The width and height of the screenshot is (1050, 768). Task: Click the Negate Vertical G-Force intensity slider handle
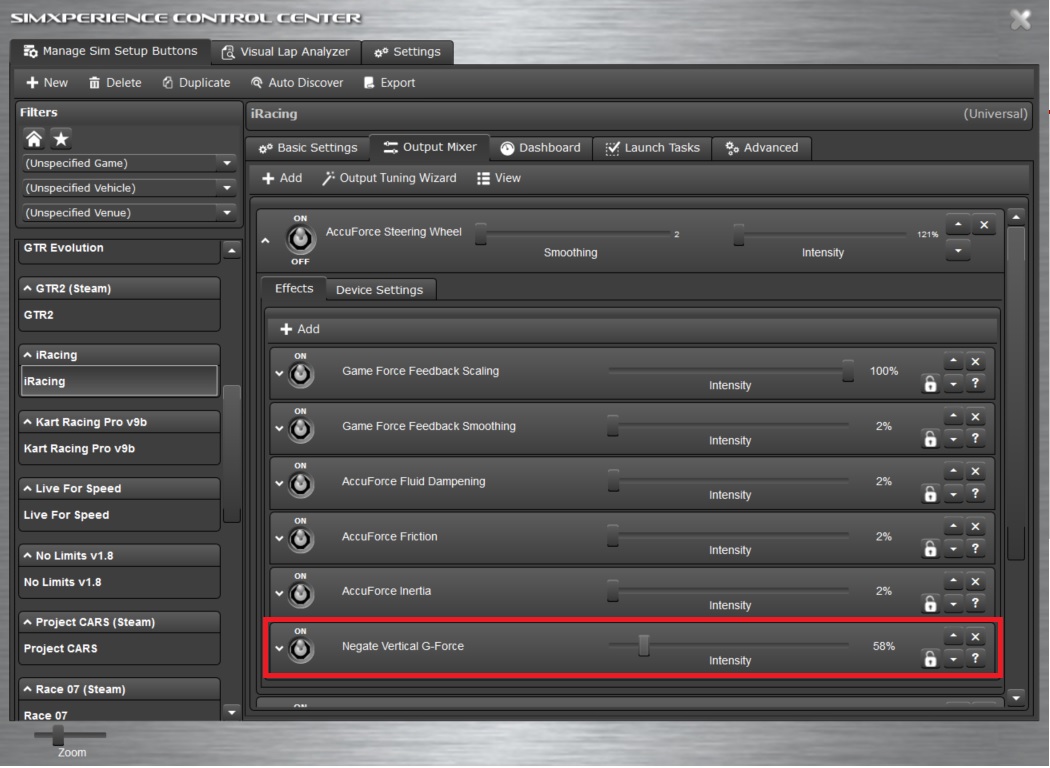pos(644,645)
